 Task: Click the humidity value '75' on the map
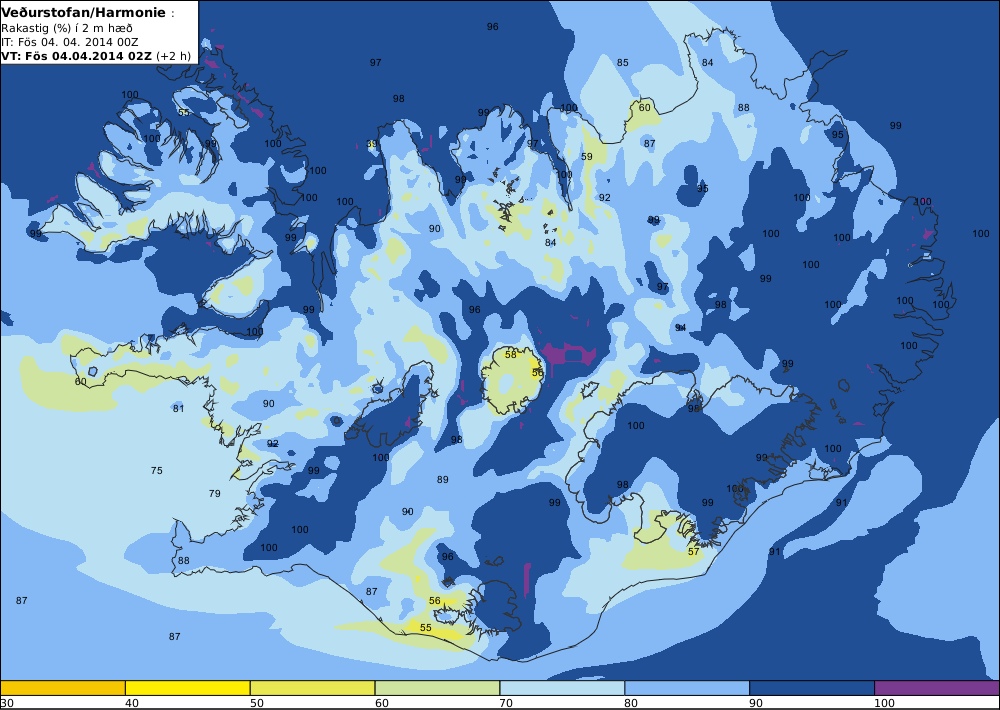point(156,470)
